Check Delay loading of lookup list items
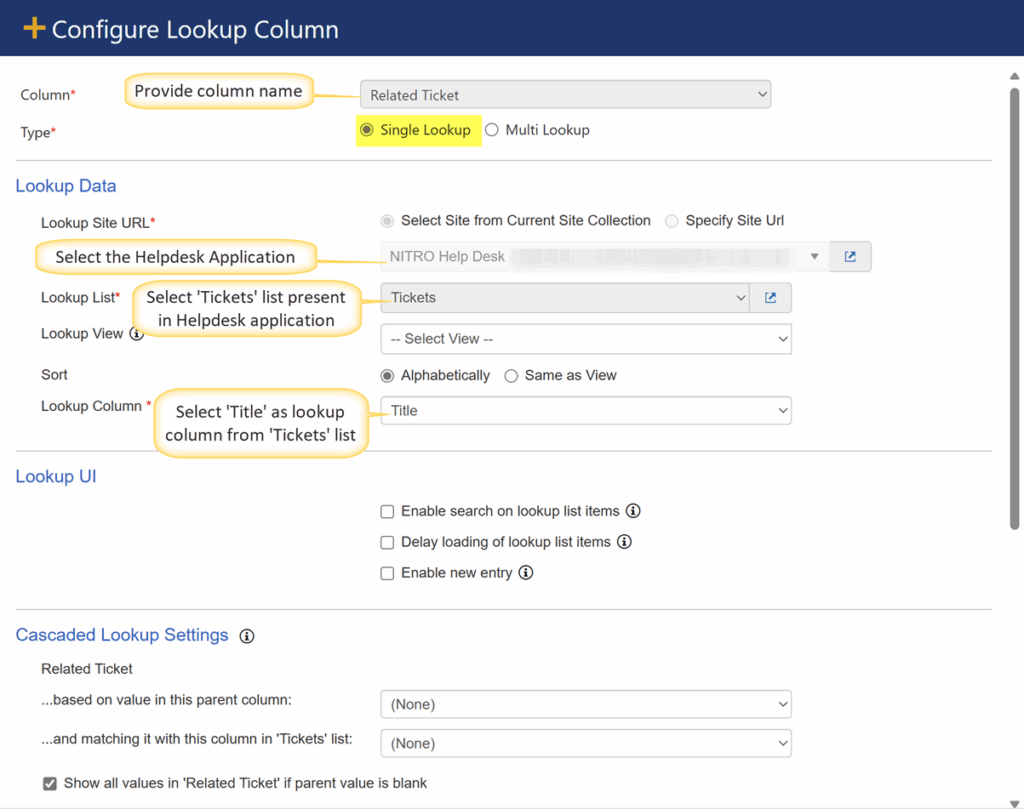Image resolution: width=1024 pixels, height=809 pixels. [388, 543]
